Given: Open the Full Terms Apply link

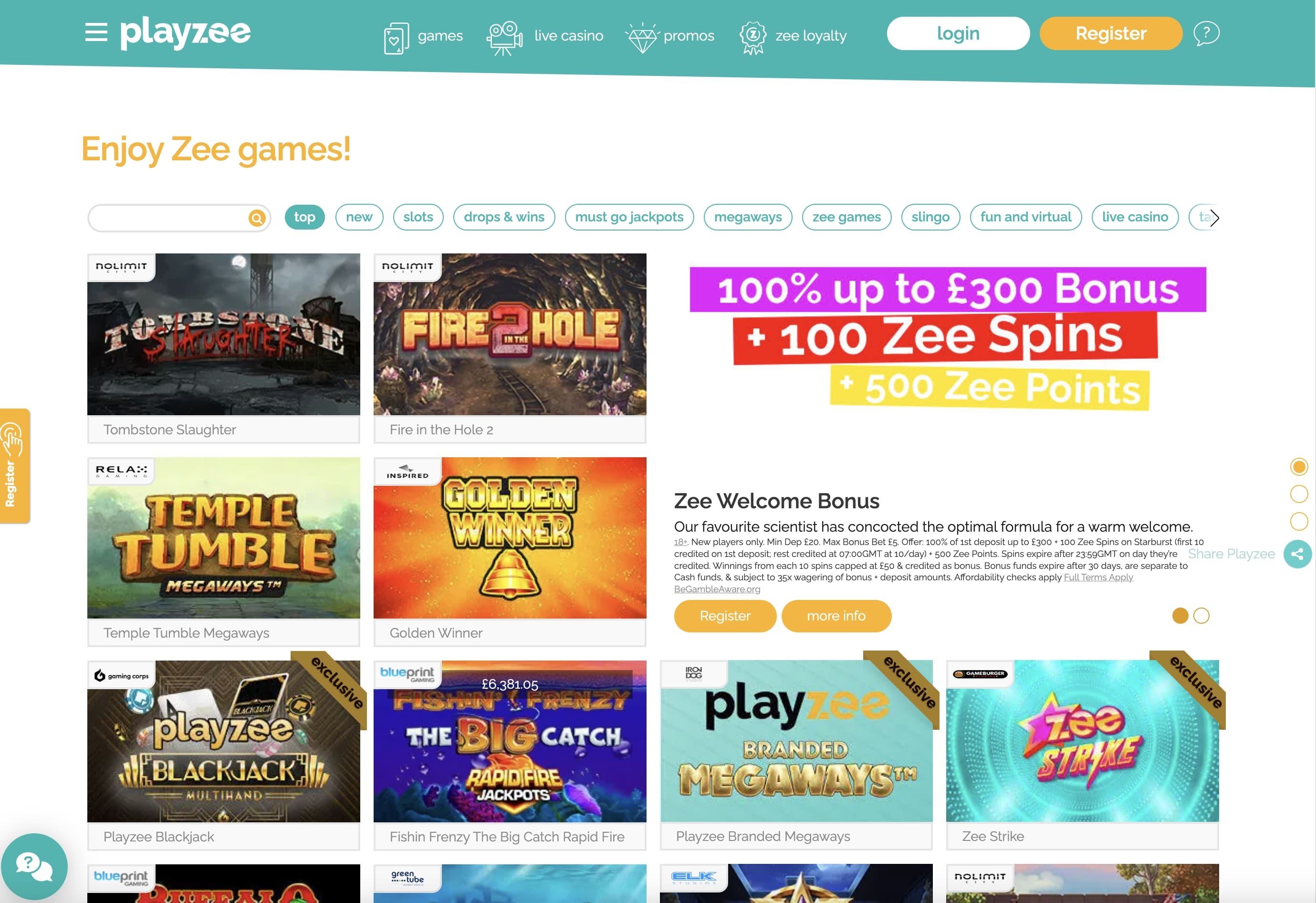Looking at the screenshot, I should point(1098,577).
